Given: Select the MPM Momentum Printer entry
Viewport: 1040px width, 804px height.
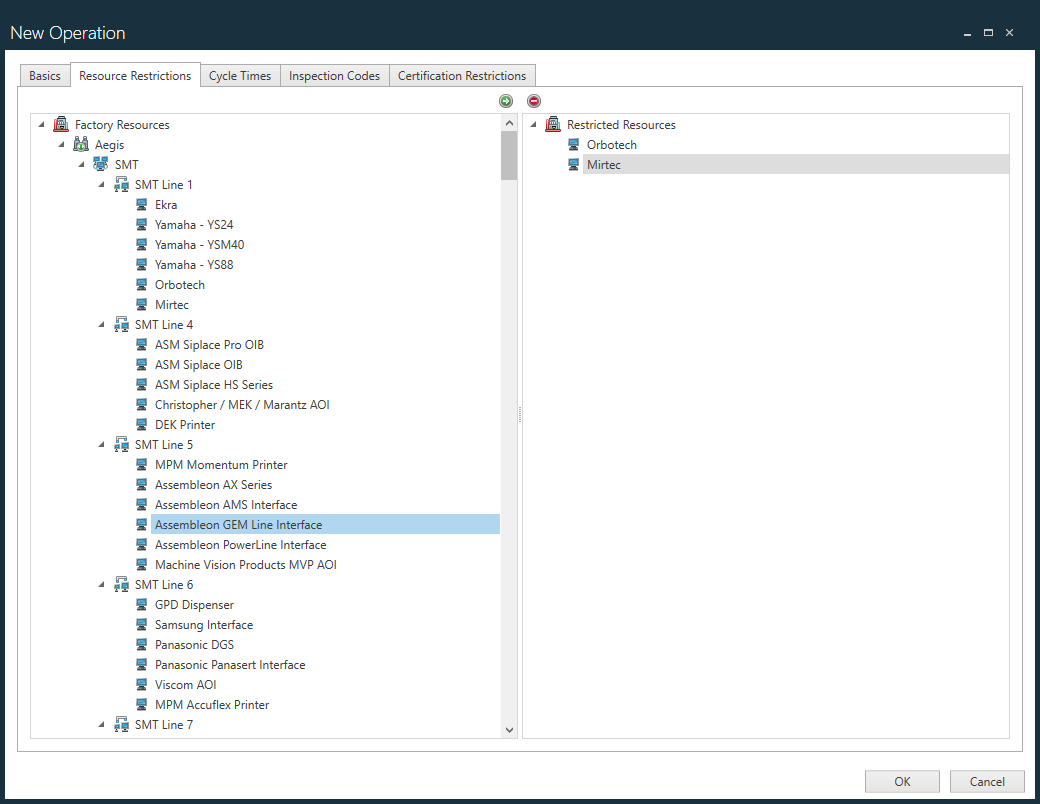Looking at the screenshot, I should (x=221, y=464).
